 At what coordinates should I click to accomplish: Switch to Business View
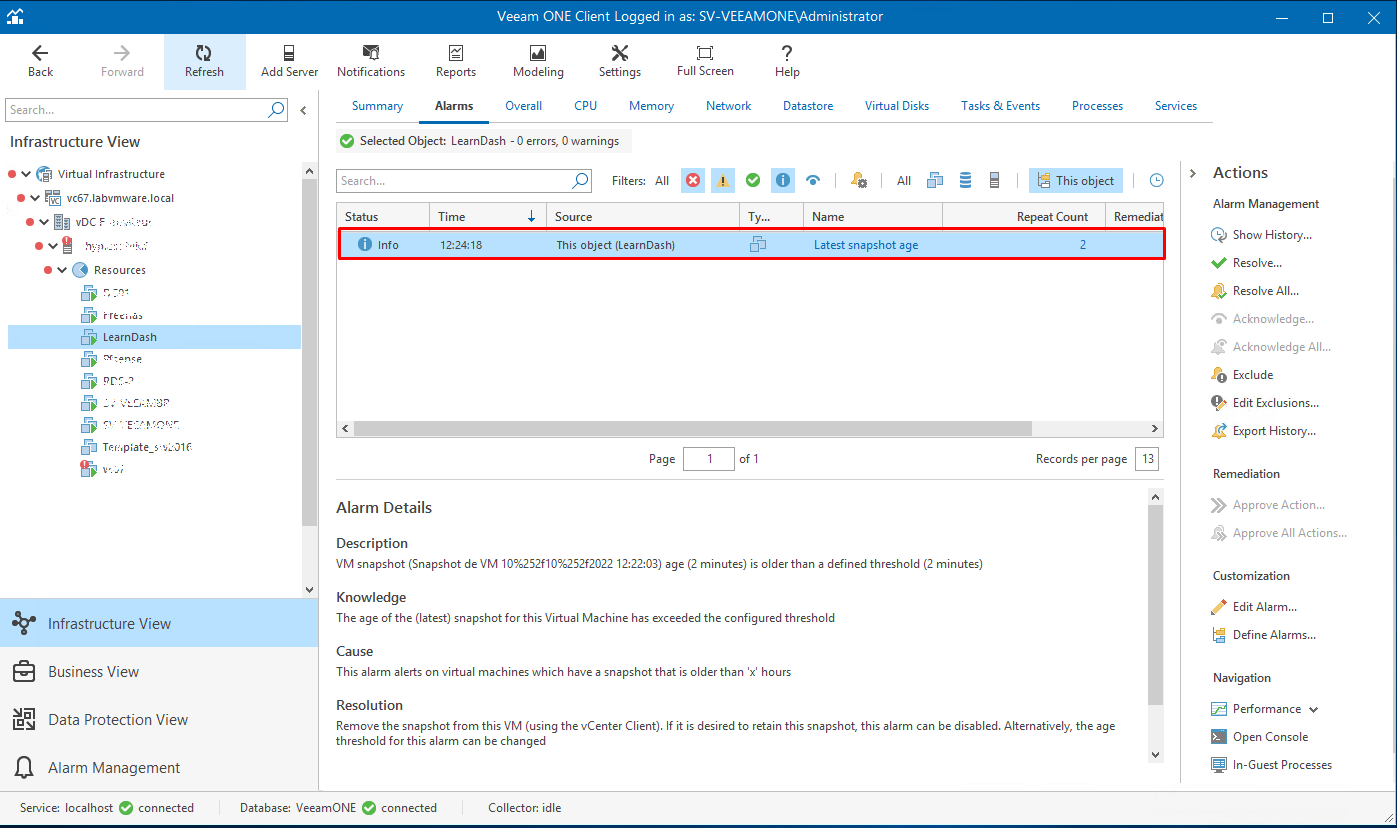point(159,672)
